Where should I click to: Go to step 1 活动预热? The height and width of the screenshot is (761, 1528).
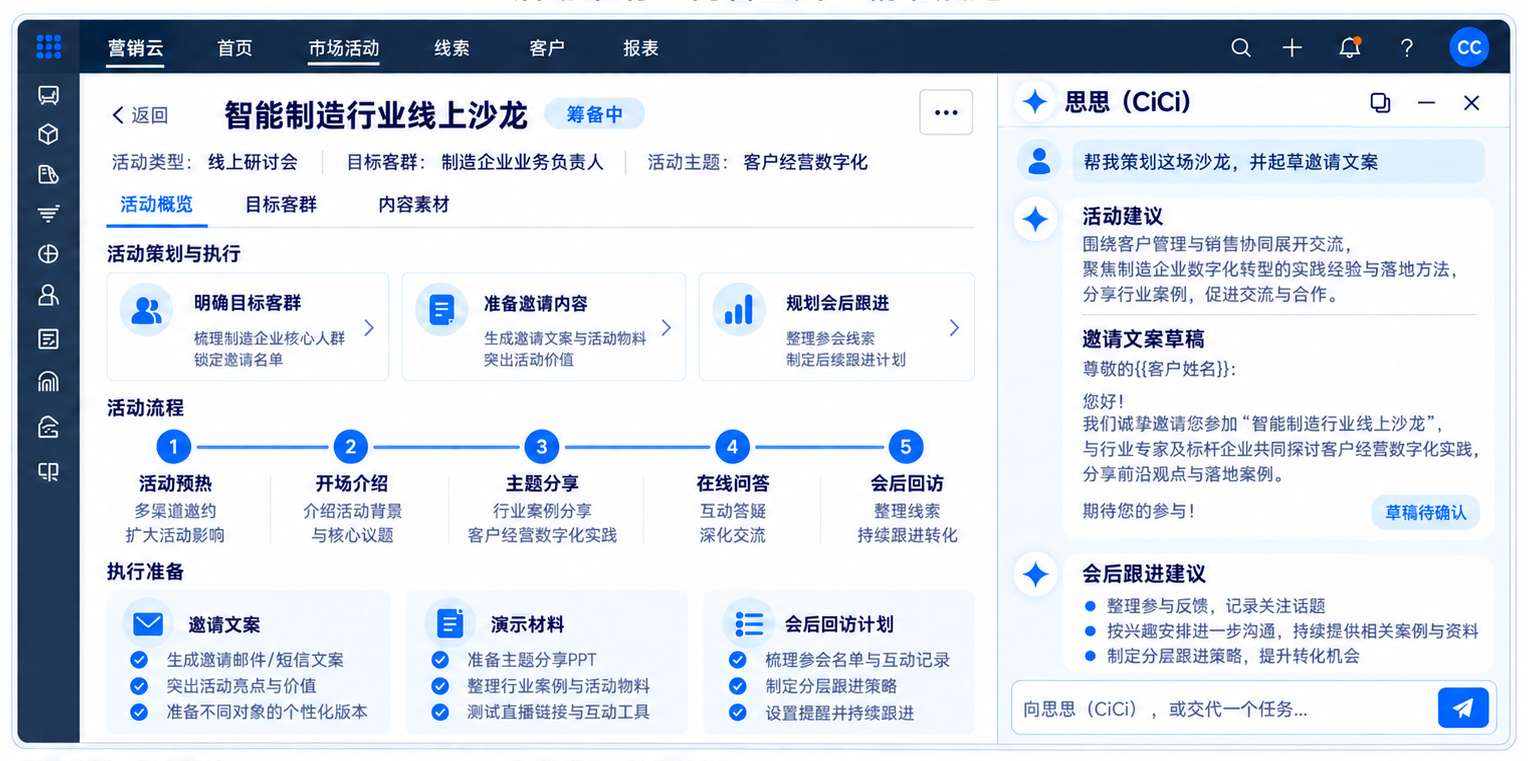coord(174,446)
